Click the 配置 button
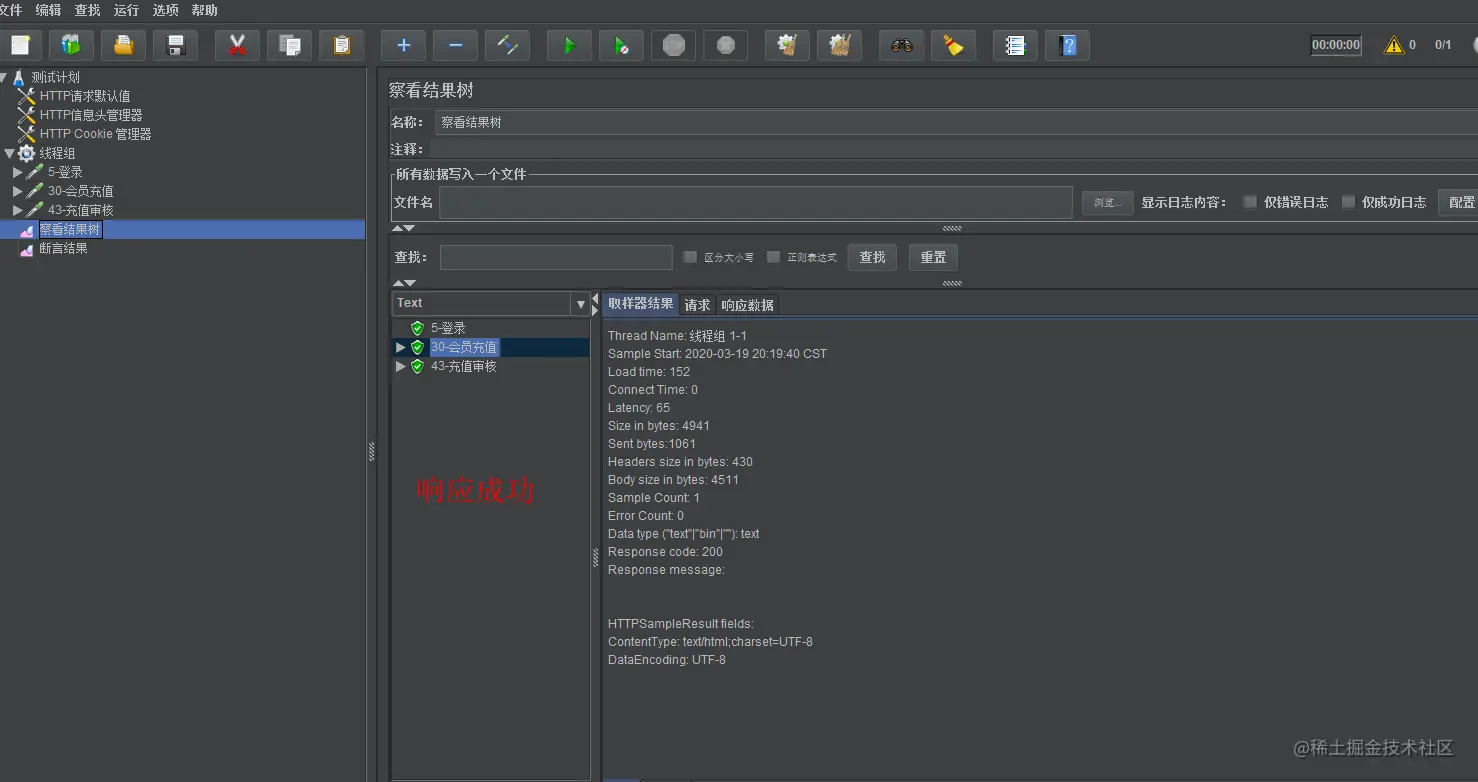 click(x=1461, y=202)
